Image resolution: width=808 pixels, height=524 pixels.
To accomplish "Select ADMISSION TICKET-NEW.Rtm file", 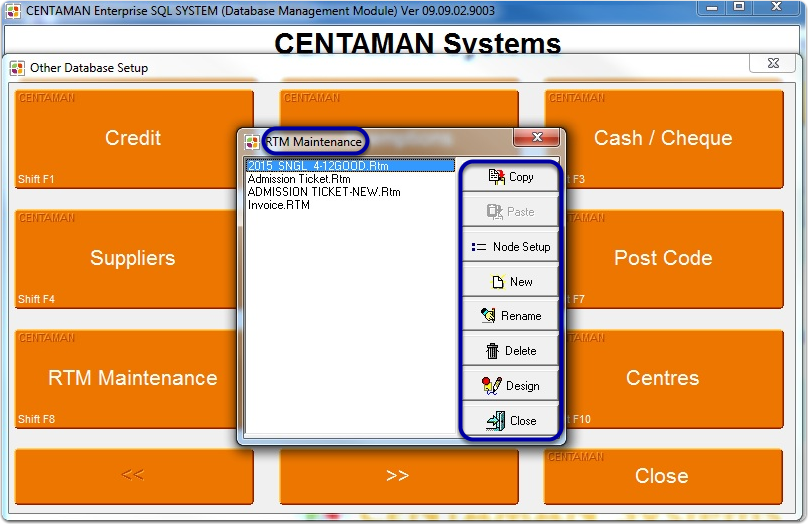I will click(x=324, y=192).
